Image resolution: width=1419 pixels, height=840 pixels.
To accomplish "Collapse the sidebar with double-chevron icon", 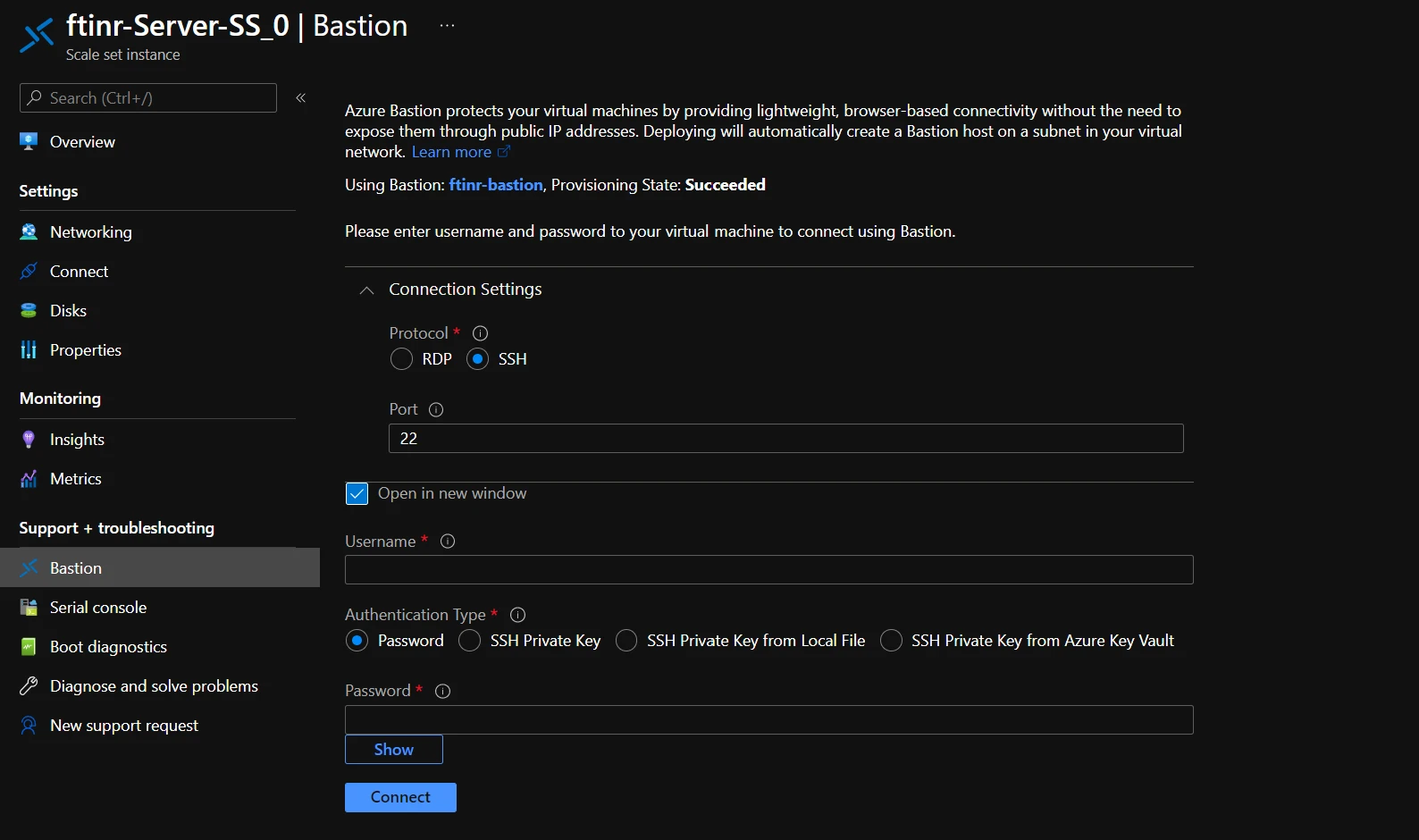I will (x=301, y=97).
